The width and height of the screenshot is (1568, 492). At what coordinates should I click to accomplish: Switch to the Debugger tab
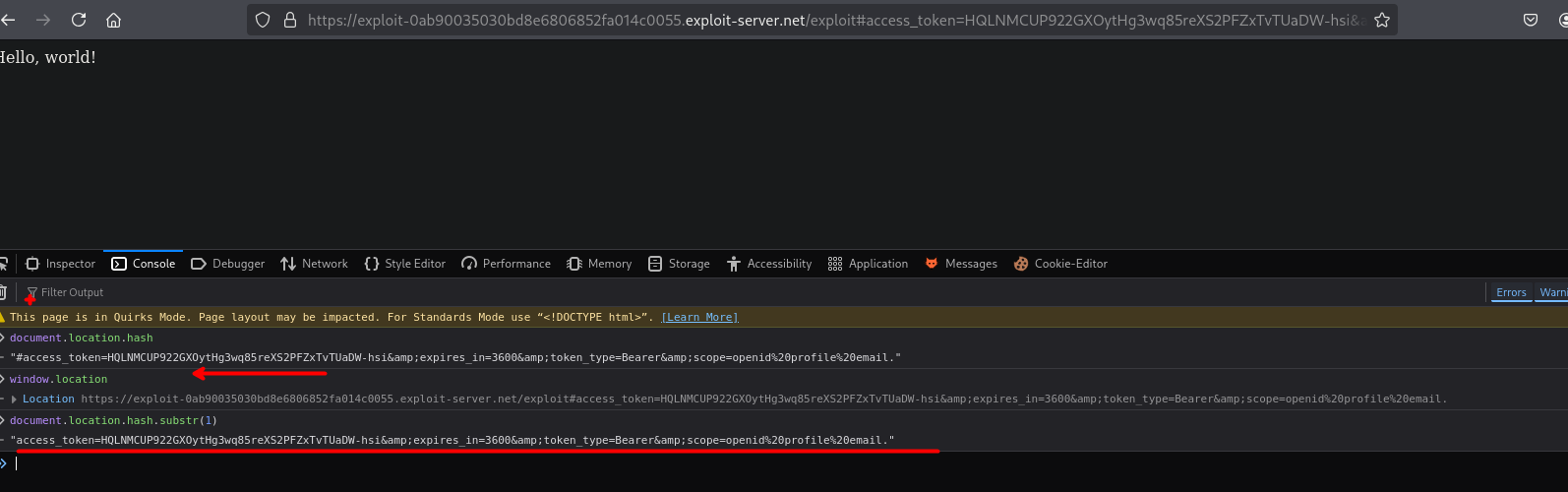227,264
